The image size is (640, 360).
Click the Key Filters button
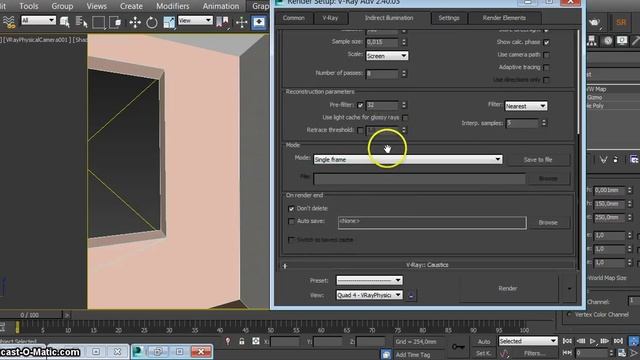(x=535, y=353)
